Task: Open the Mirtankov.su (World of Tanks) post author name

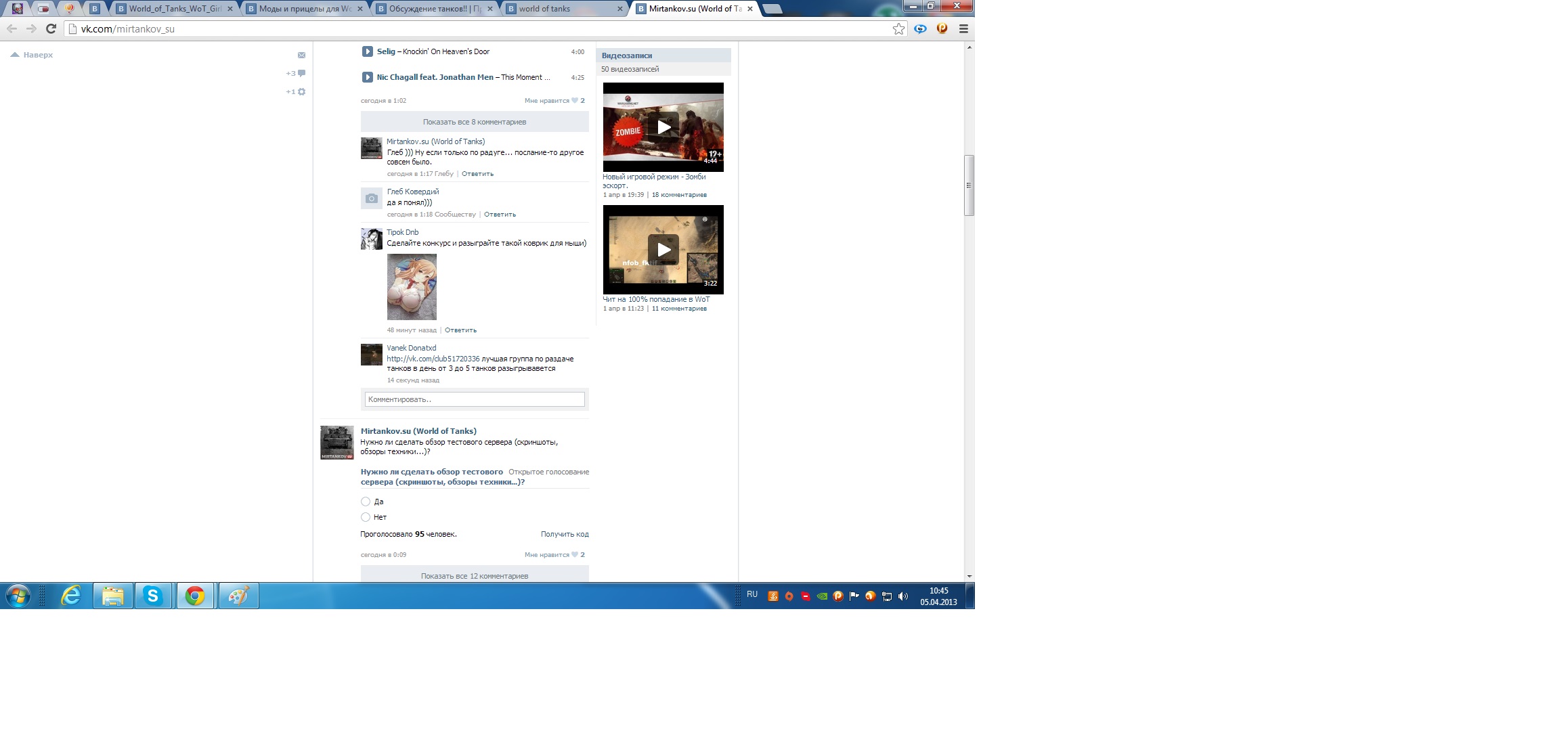Action: (x=418, y=431)
